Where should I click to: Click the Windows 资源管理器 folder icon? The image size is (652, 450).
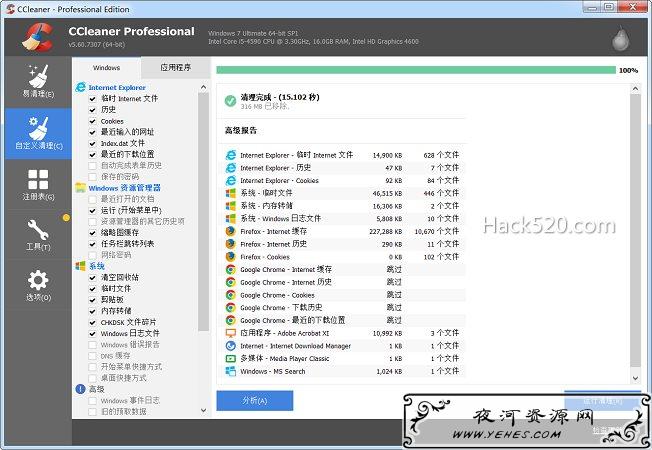click(x=80, y=188)
